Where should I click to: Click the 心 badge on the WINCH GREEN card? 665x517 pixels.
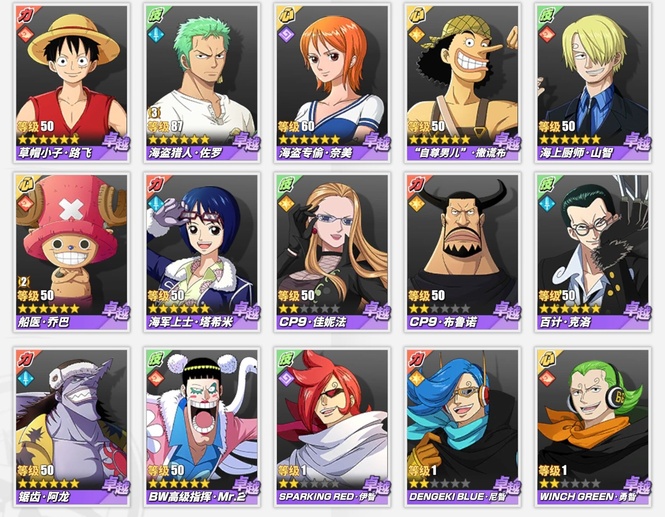click(546, 359)
